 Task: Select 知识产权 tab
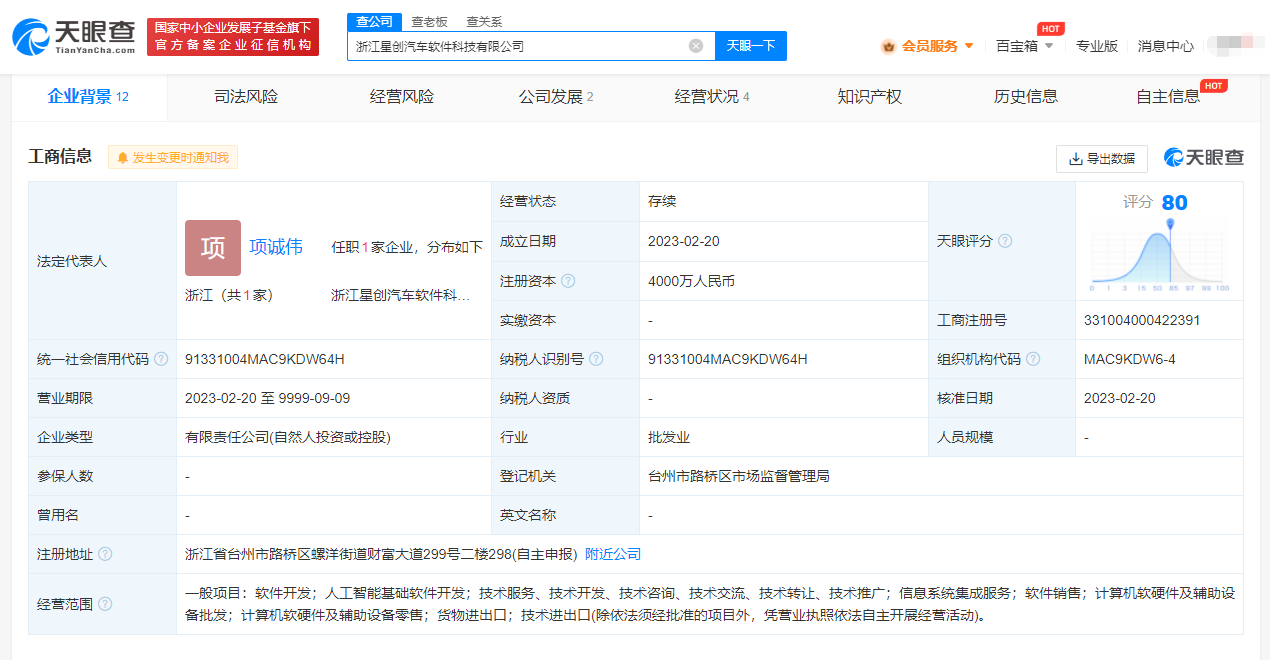click(870, 97)
